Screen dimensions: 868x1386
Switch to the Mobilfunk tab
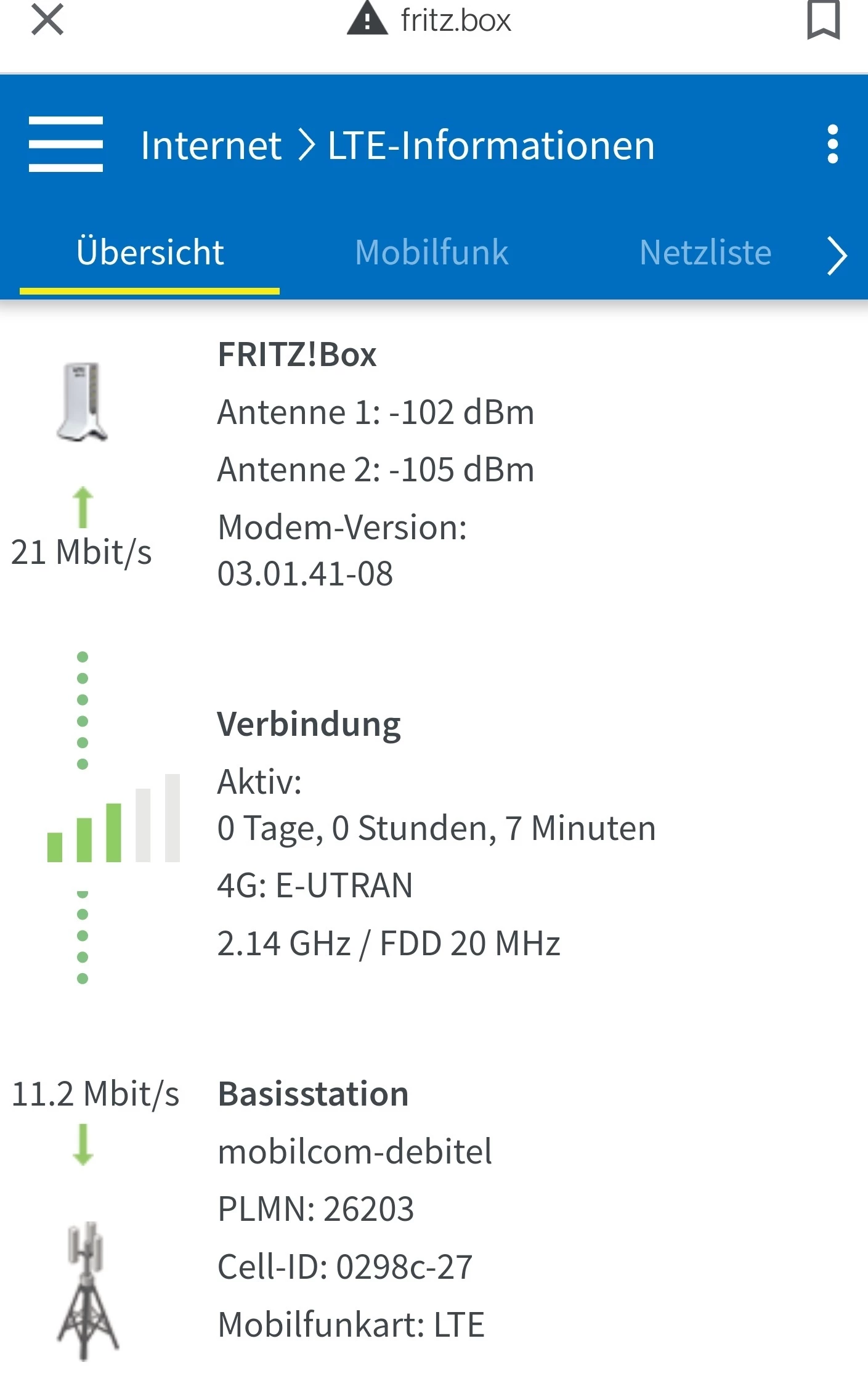tap(432, 253)
